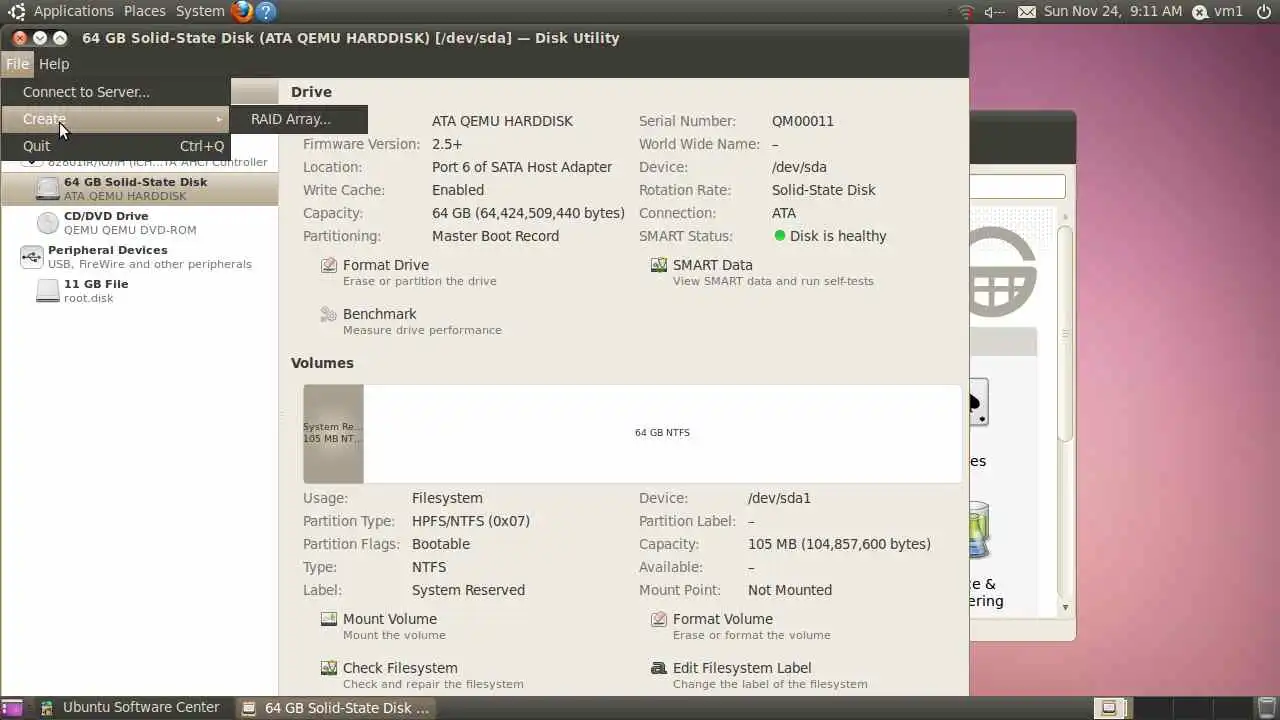This screenshot has height=720, width=1280.
Task: Expand the Create submenu arrow
Action: [219, 119]
